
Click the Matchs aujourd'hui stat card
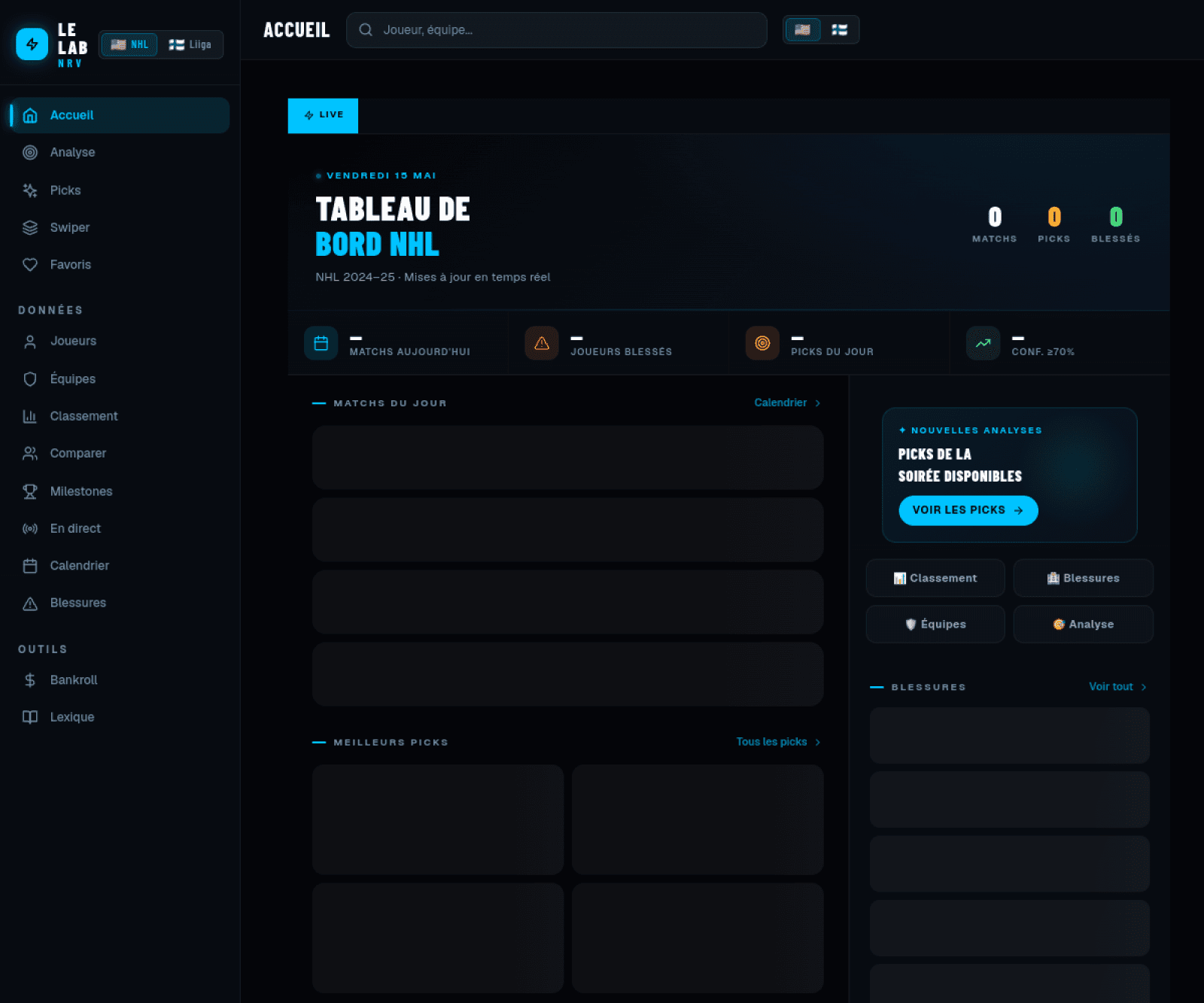click(398, 343)
